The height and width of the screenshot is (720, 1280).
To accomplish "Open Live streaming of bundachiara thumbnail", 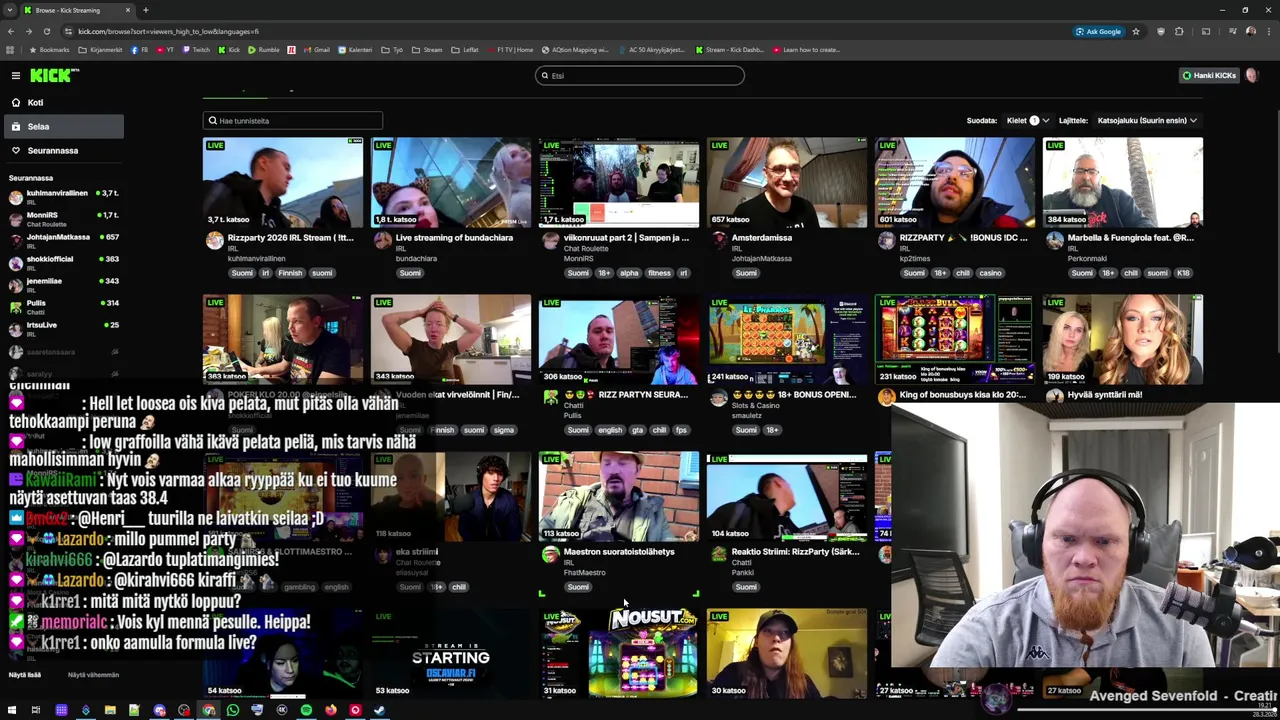I will click(451, 182).
